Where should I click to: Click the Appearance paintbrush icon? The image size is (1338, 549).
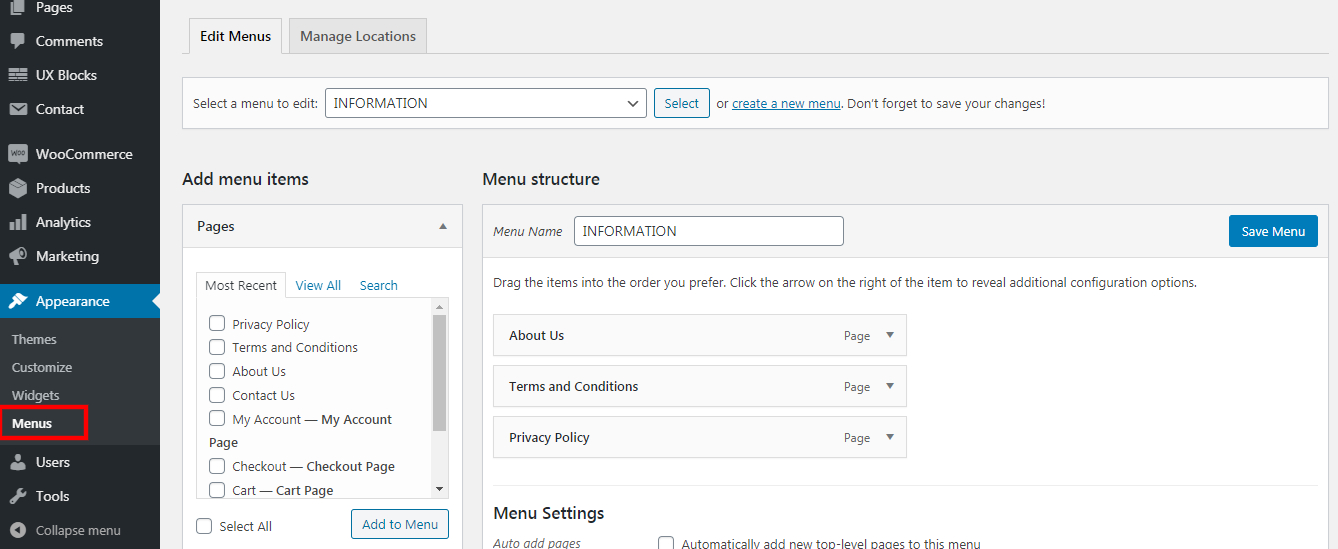17,301
